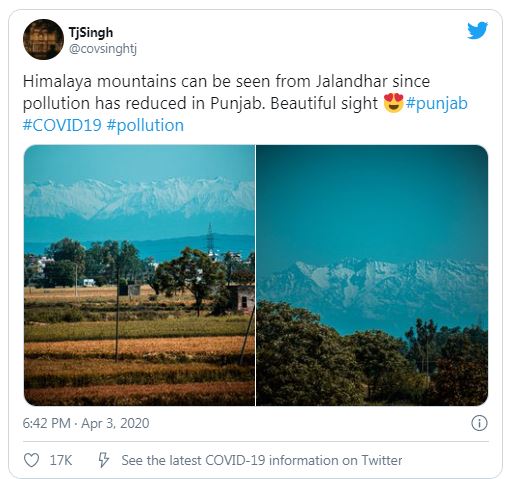Click the tweet text about Himalaya mountains
The width and height of the screenshot is (510, 479).
pyautogui.click(x=245, y=103)
